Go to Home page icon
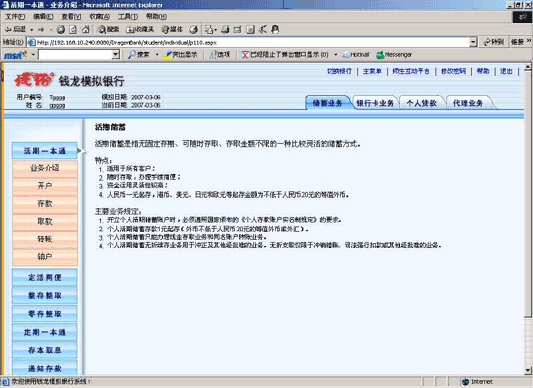The image size is (533, 388). click(86, 30)
